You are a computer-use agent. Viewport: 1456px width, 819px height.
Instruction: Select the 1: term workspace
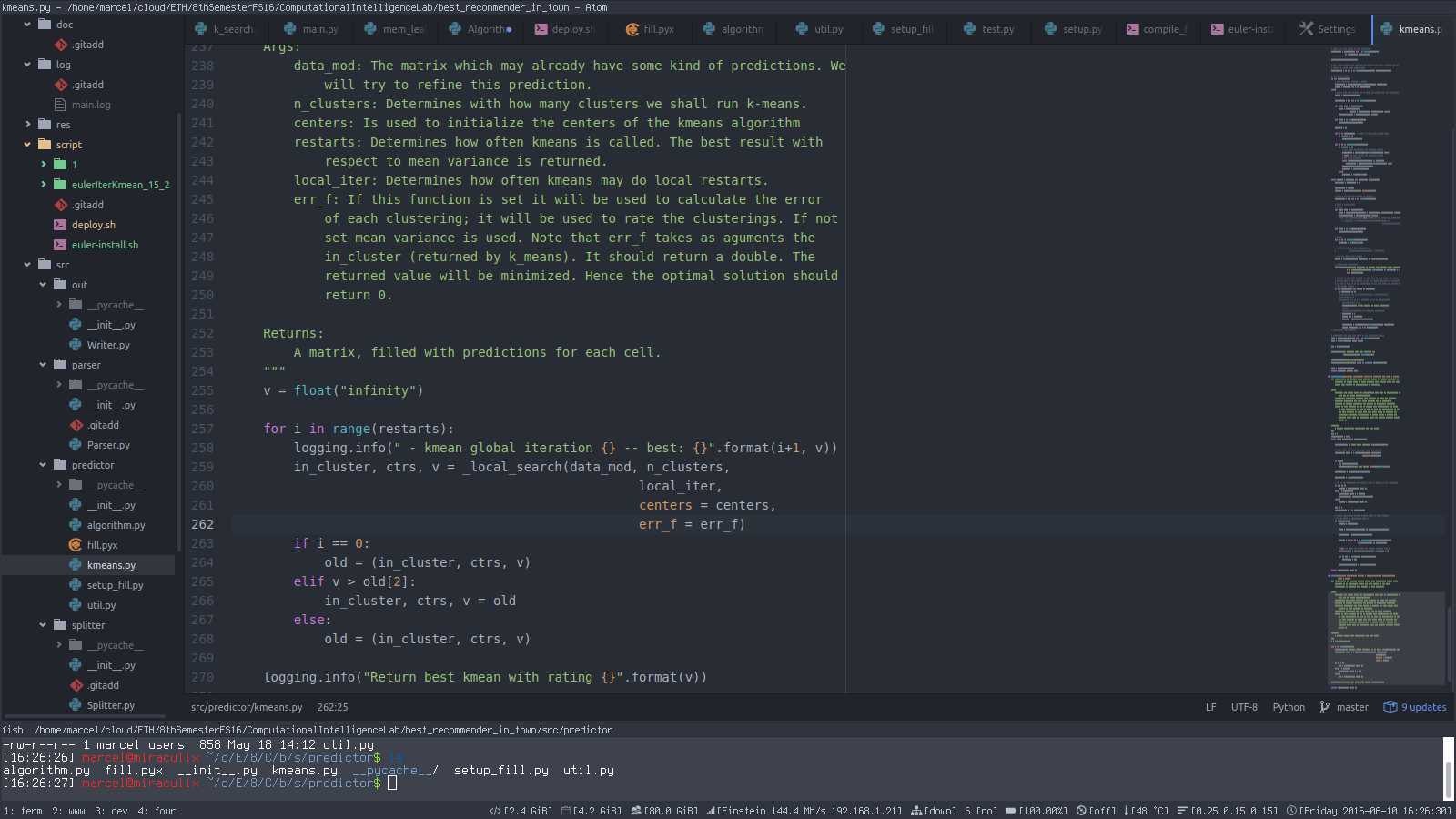[23, 811]
